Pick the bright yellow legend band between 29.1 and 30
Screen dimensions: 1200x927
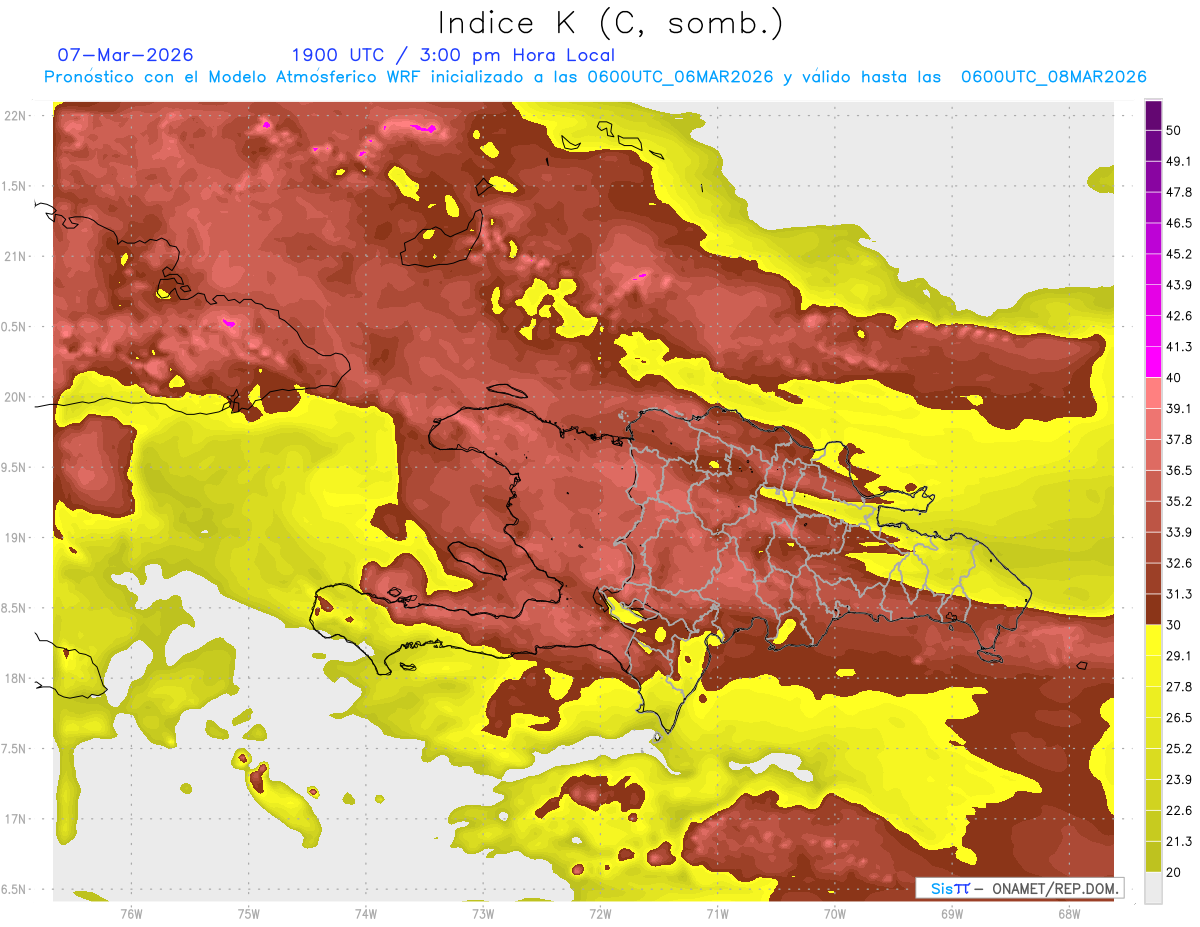(x=1154, y=640)
